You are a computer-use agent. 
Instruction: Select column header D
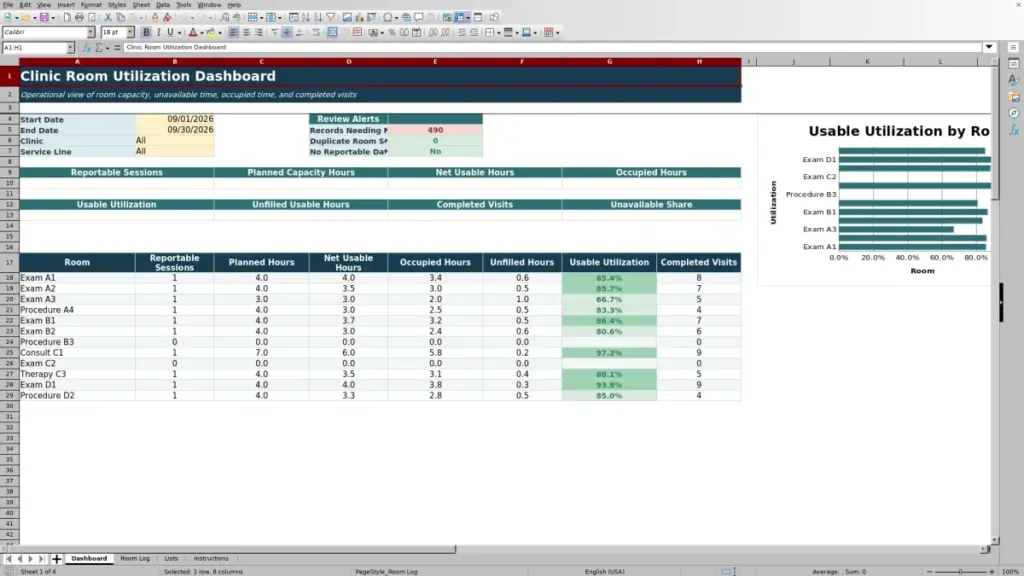pyautogui.click(x=348, y=62)
